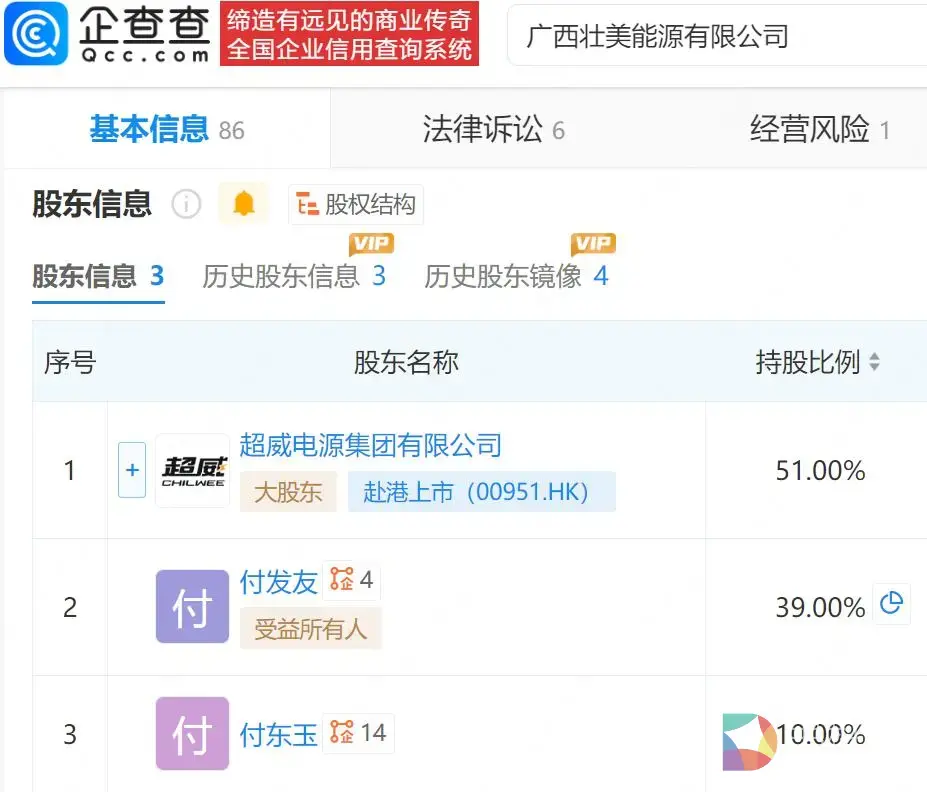
Task: Click the info icon beside 股东信息 heading
Action: 186,204
